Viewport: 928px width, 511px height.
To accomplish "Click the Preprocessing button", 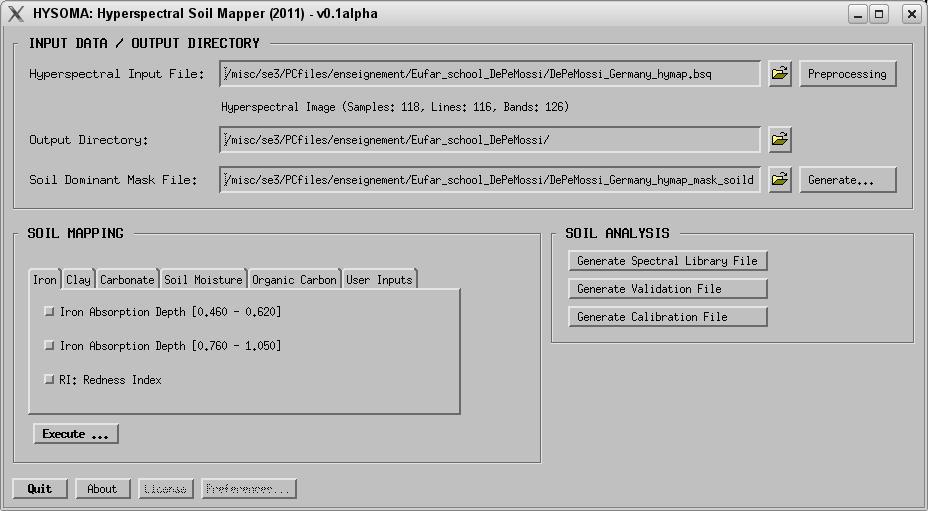I will pos(847,74).
